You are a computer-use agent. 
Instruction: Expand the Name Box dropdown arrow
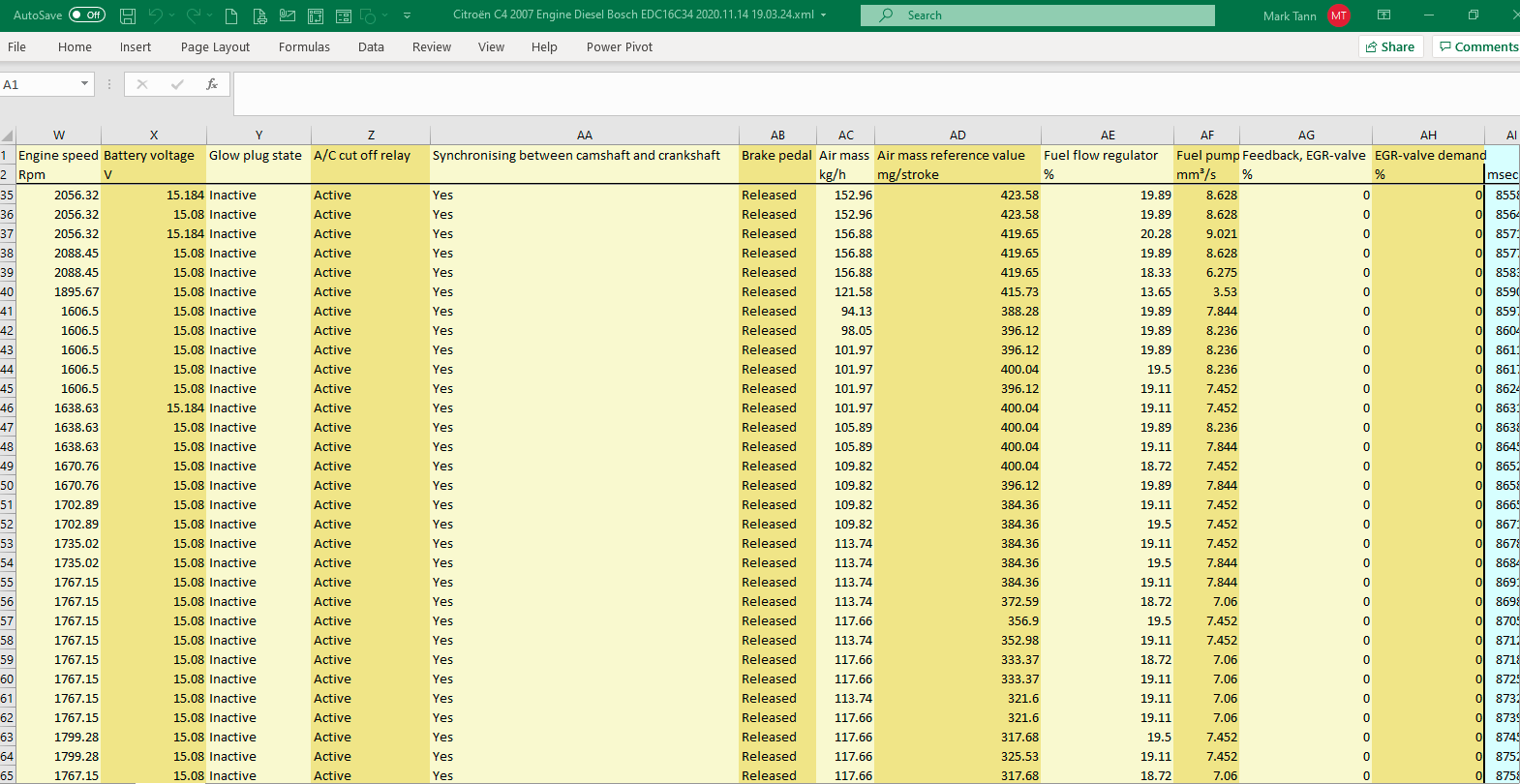point(85,84)
